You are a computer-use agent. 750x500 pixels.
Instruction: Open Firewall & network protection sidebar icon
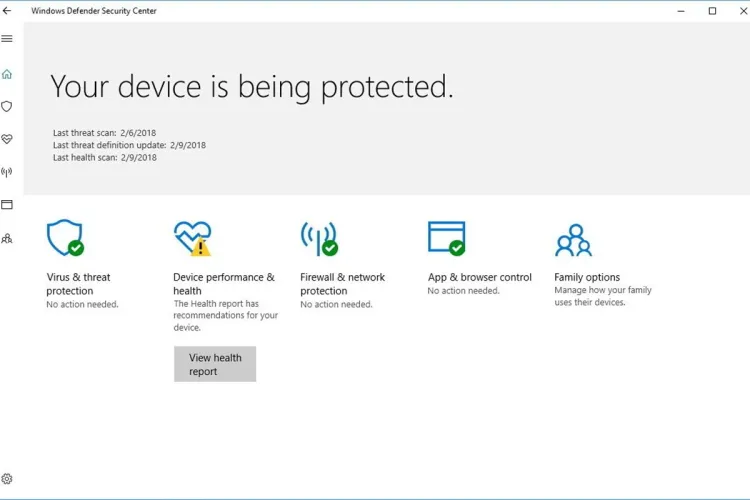pos(8,172)
